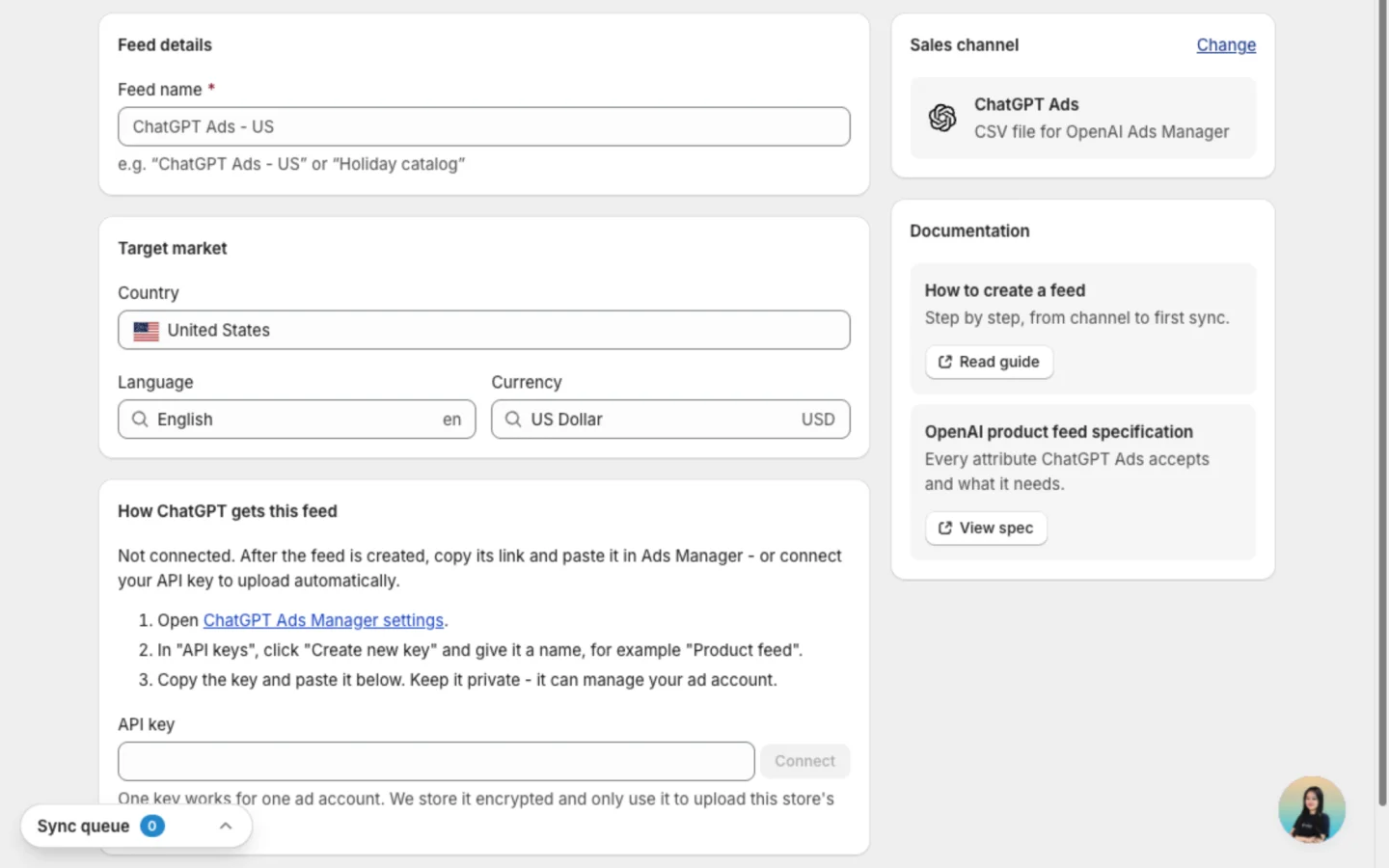Click the search icon in Language field
The height and width of the screenshot is (868, 1389).
tap(140, 420)
